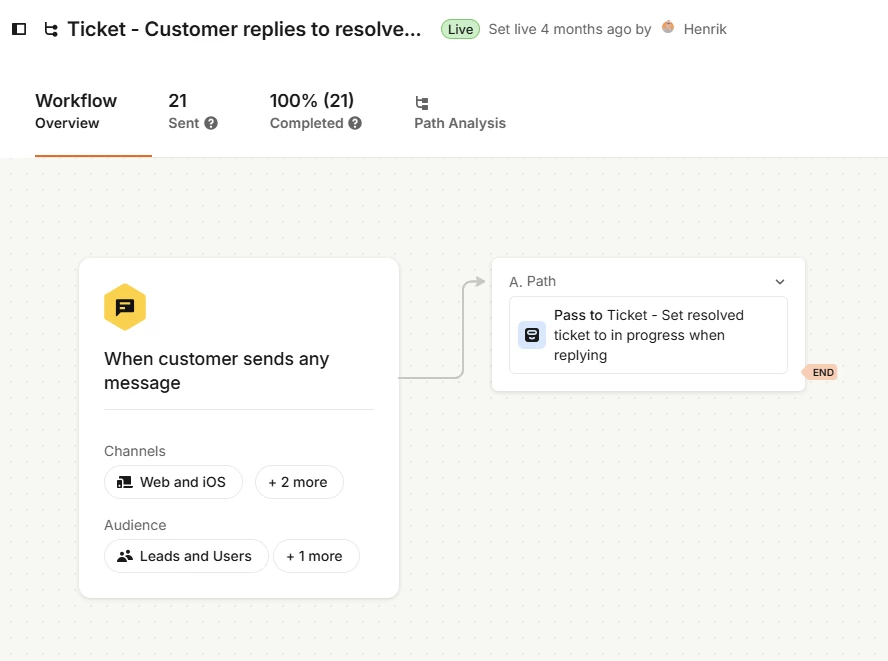Image resolution: width=888 pixels, height=661 pixels.
Task: Click the END marker tag
Action: click(x=820, y=372)
